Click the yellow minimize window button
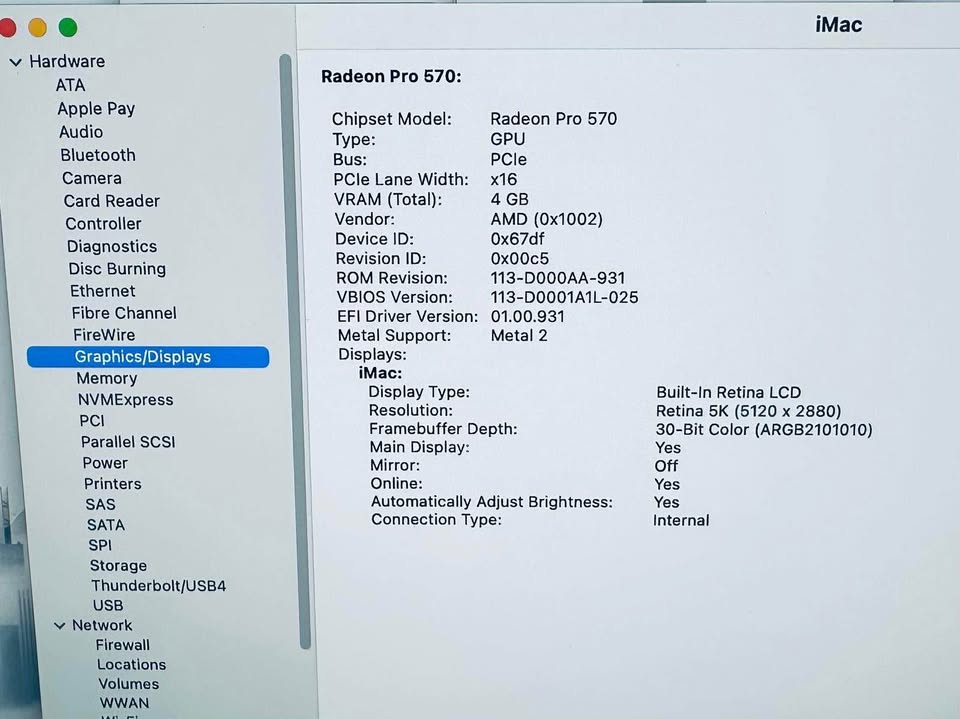 pos(37,28)
